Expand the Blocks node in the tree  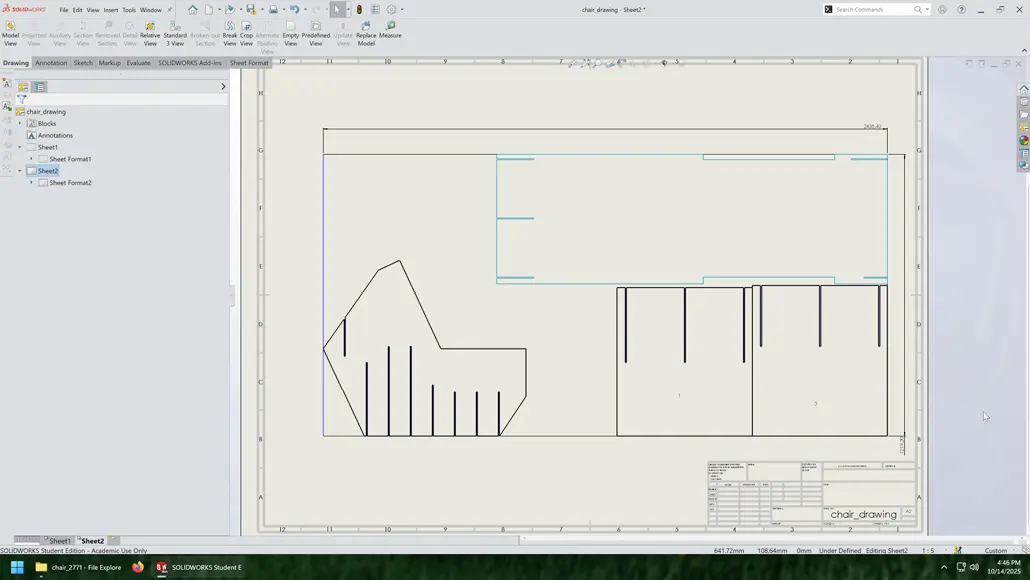coord(19,123)
